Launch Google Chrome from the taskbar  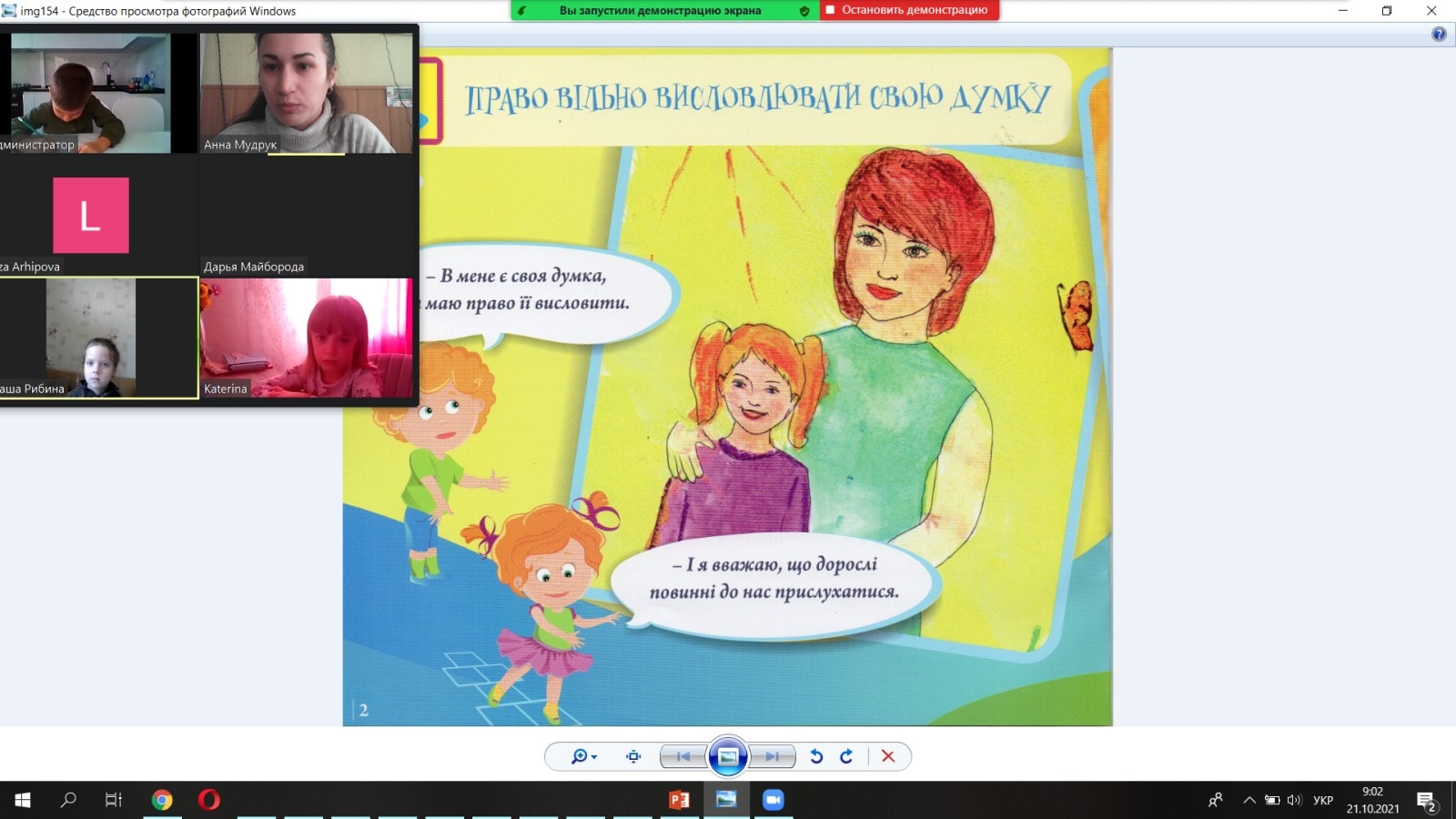162,800
